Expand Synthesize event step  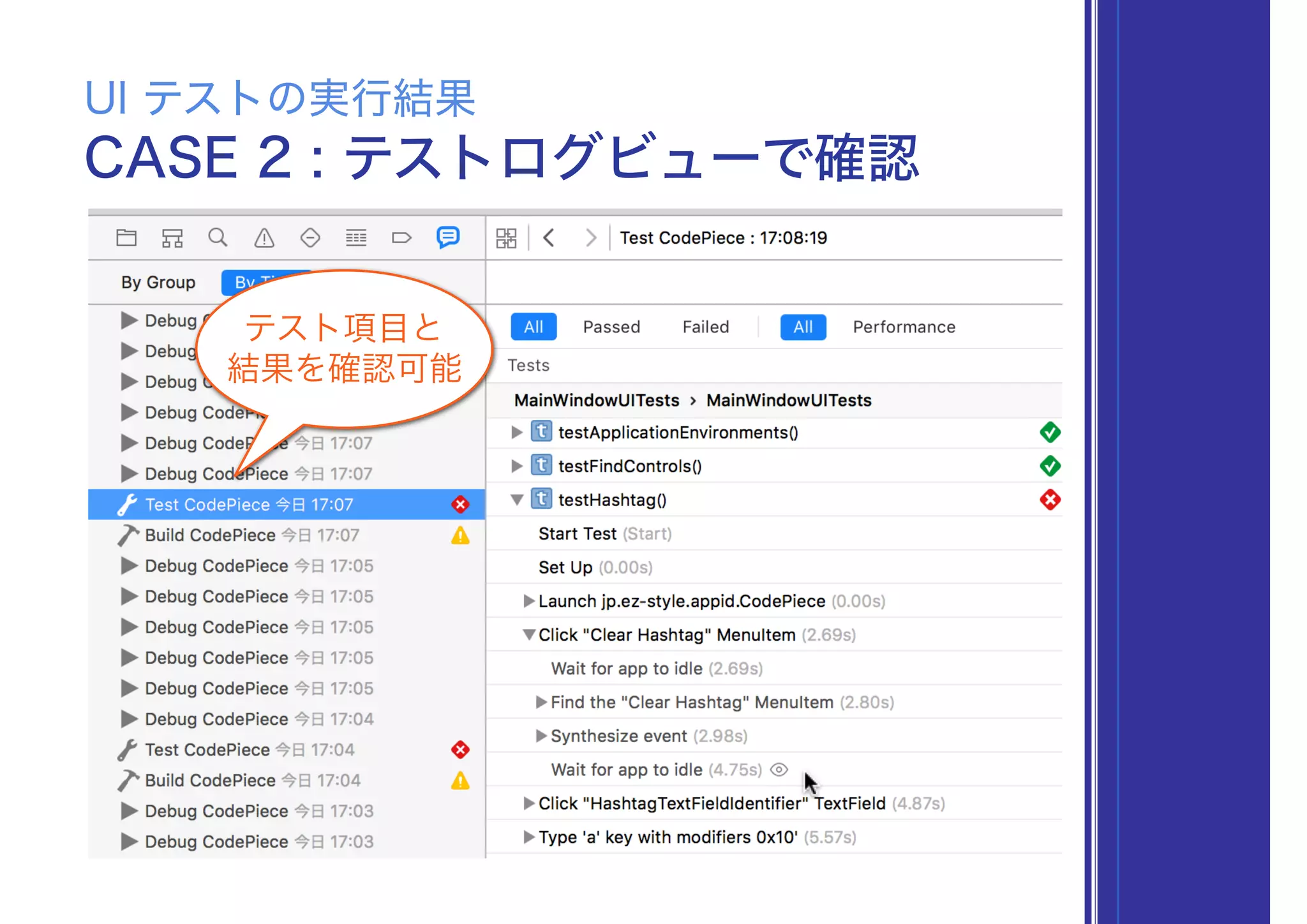pyautogui.click(x=541, y=736)
